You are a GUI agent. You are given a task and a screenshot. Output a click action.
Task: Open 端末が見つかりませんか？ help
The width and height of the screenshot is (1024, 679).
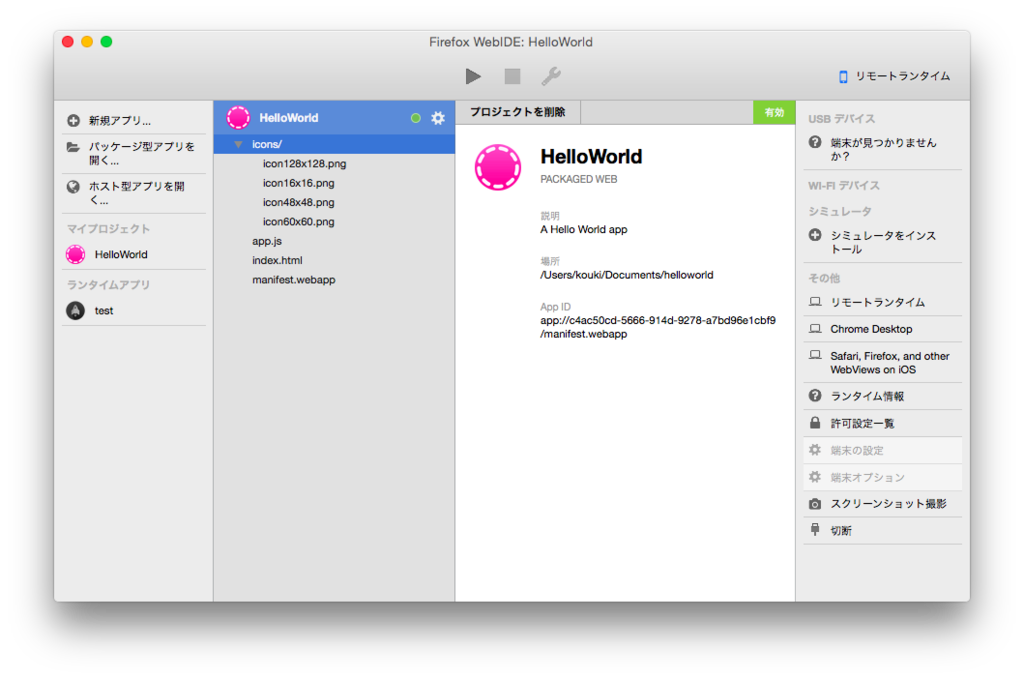[x=883, y=150]
